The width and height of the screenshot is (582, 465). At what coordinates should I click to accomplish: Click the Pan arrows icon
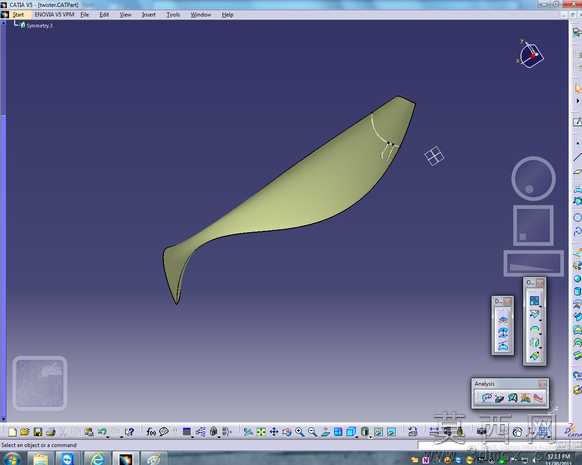274,432
